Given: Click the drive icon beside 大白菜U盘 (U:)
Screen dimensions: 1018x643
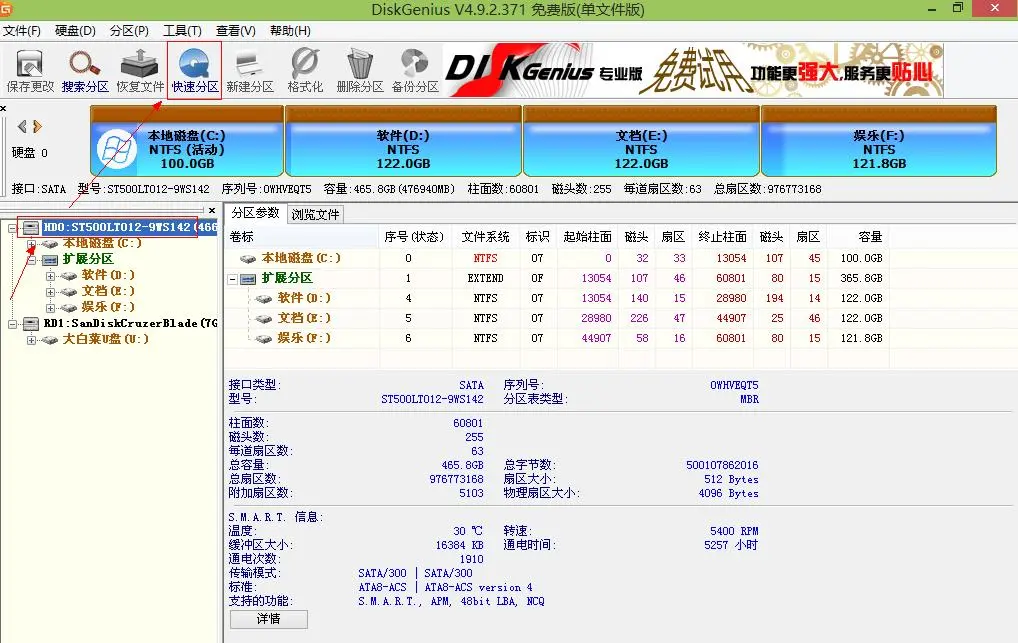Looking at the screenshot, I should (50, 340).
